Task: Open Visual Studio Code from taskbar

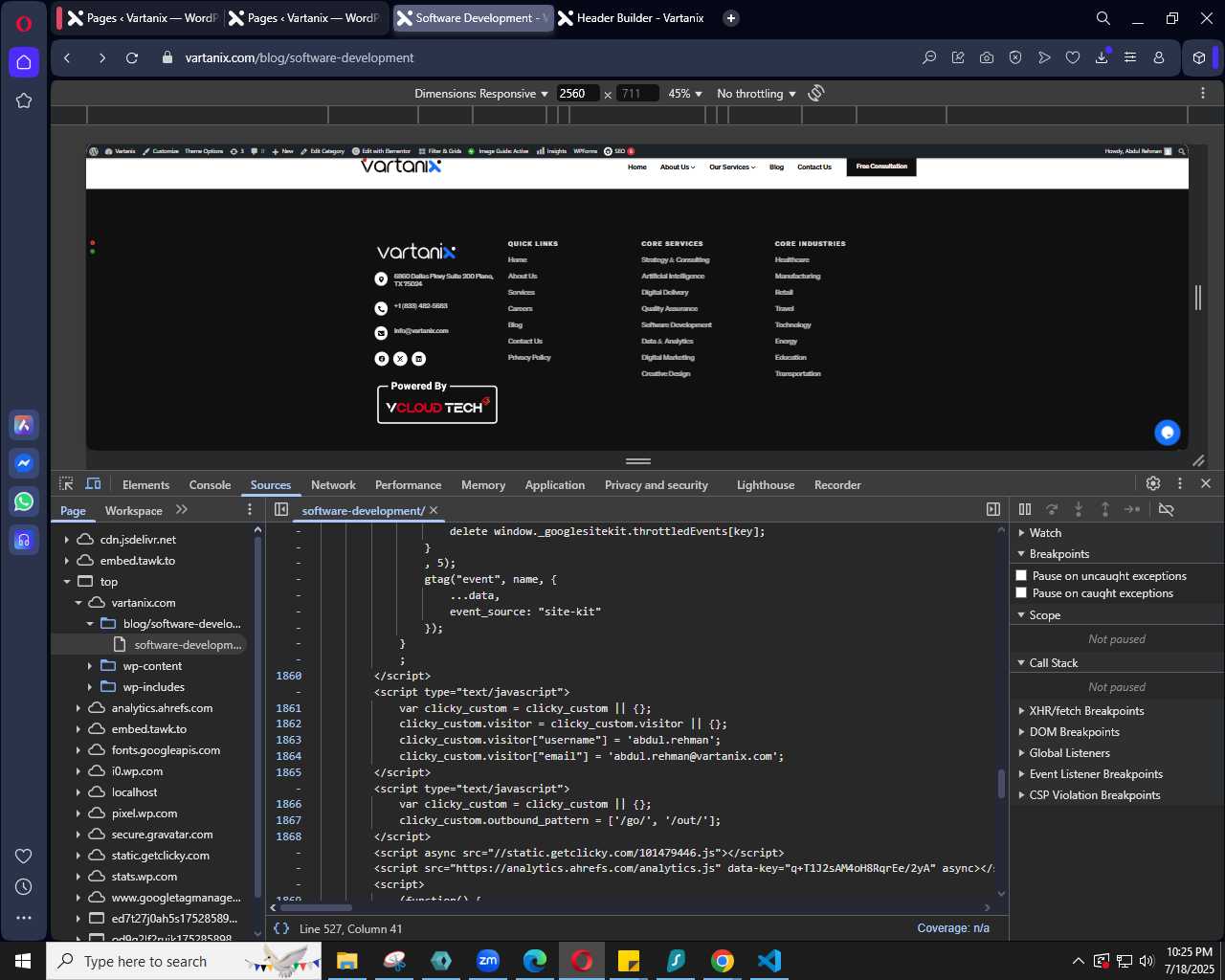Action: [x=768, y=961]
